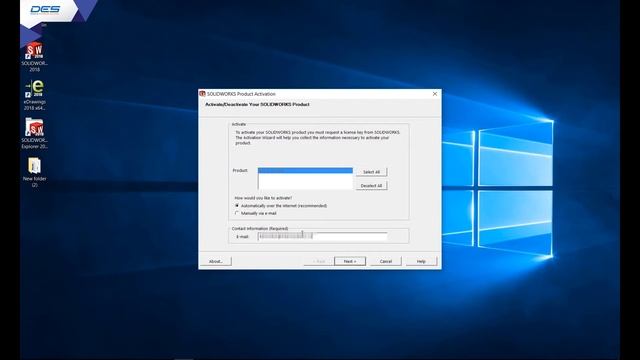The width and height of the screenshot is (640, 360).
Task: Click the disabled < Back button
Action: click(319, 261)
